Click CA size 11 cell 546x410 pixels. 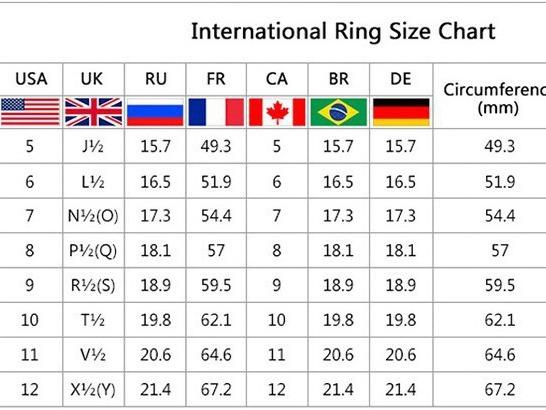(x=277, y=355)
